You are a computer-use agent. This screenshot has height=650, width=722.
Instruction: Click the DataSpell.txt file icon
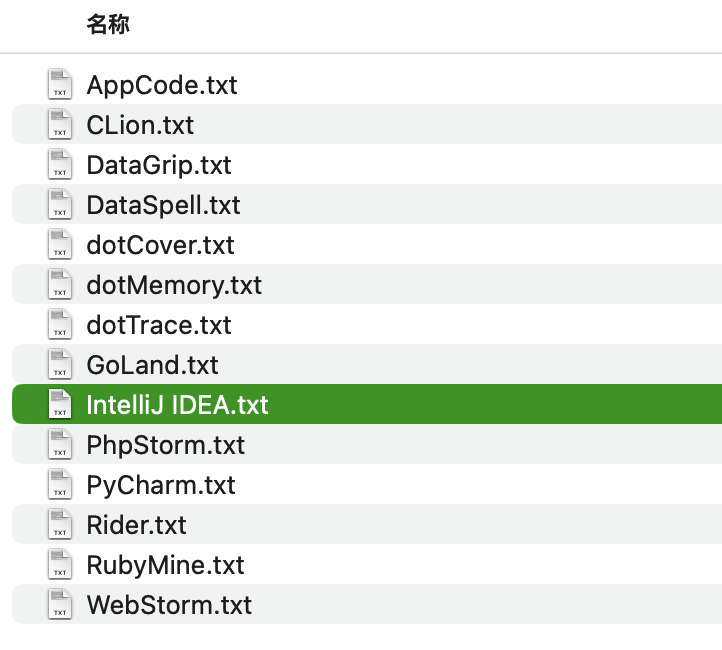[60, 204]
